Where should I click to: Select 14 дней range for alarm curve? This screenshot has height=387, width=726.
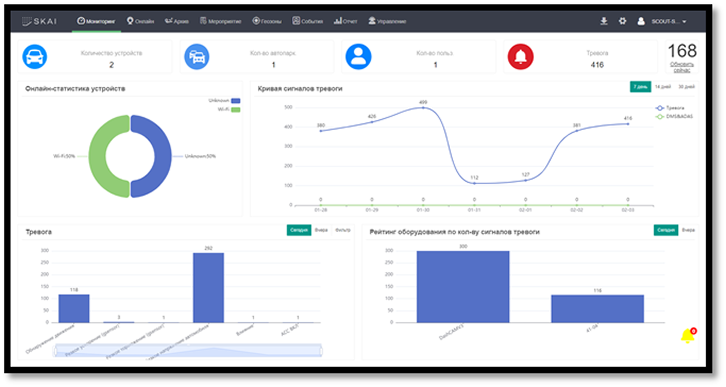point(663,87)
